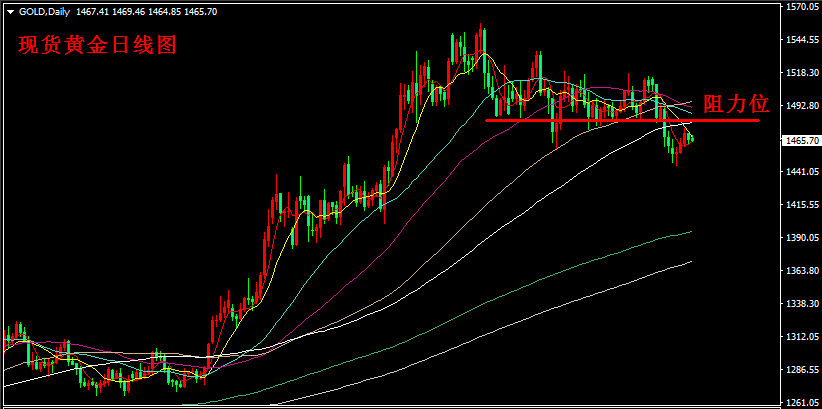
Task: Click the 现货黄金日线图 title label
Action: (x=98, y=46)
